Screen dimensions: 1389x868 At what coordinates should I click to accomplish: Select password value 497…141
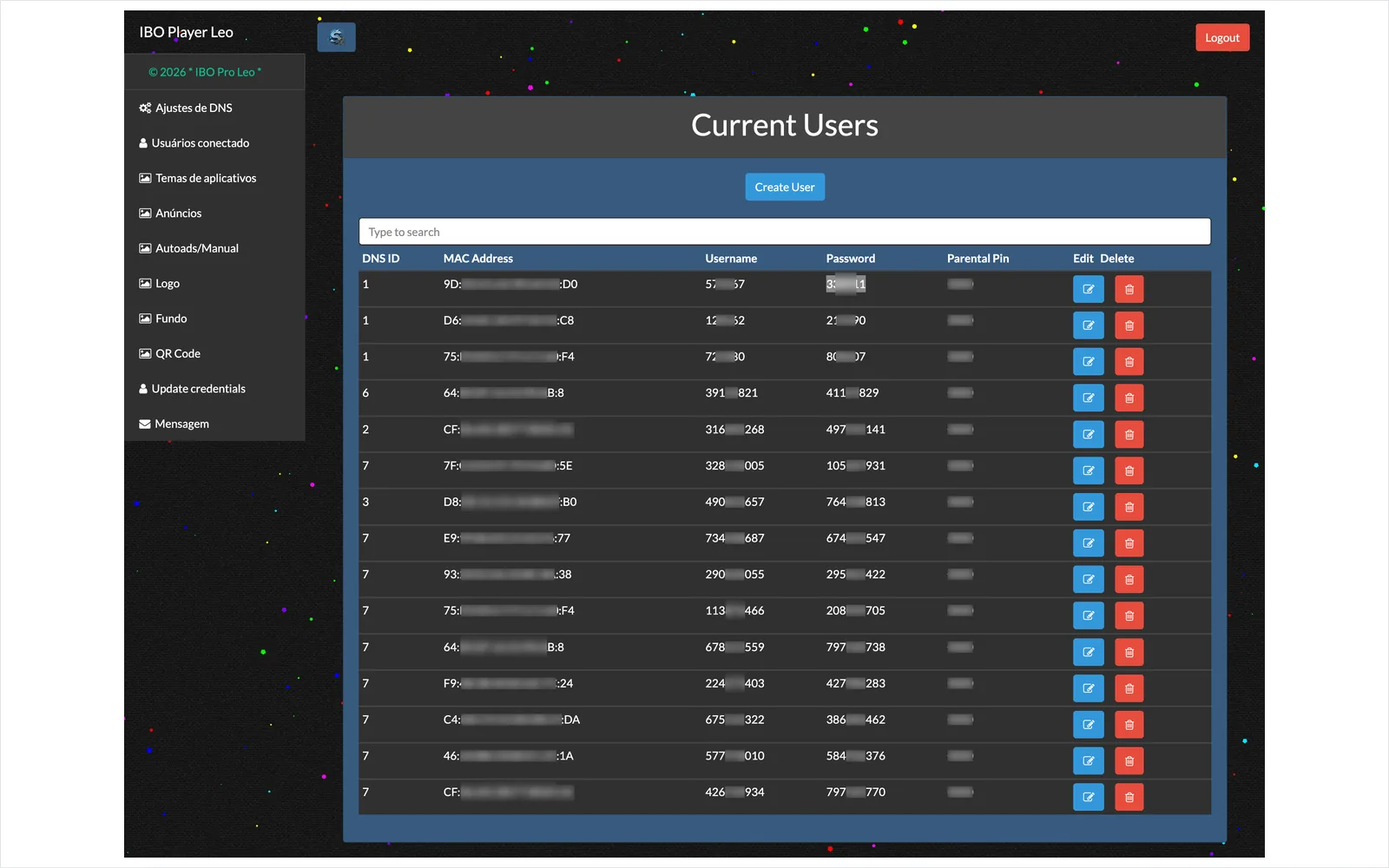pos(856,430)
